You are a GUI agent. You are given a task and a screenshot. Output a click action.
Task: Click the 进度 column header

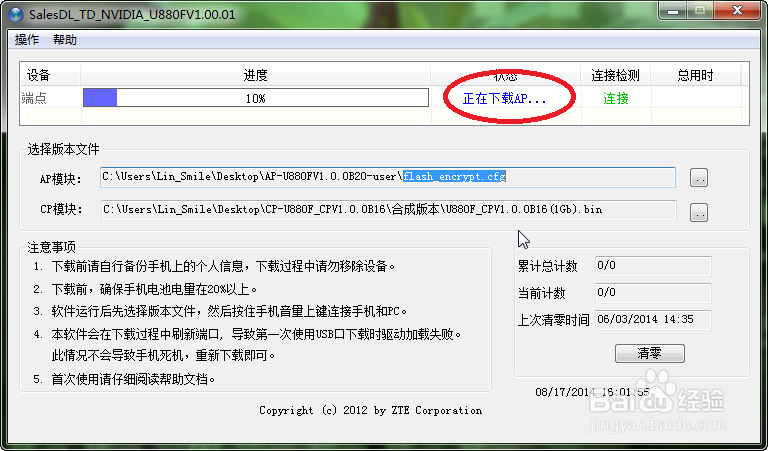pyautogui.click(x=255, y=75)
